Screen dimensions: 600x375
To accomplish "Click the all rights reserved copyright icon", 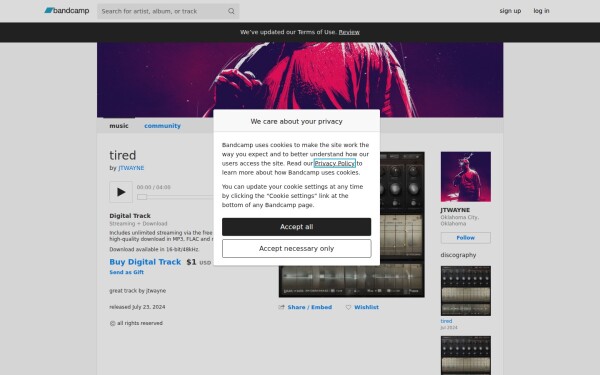I will [112, 323].
